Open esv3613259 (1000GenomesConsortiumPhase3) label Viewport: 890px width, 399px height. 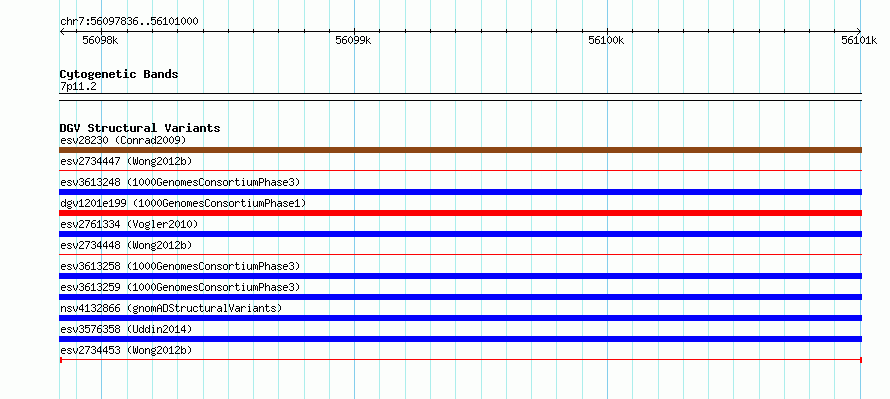pos(179,287)
